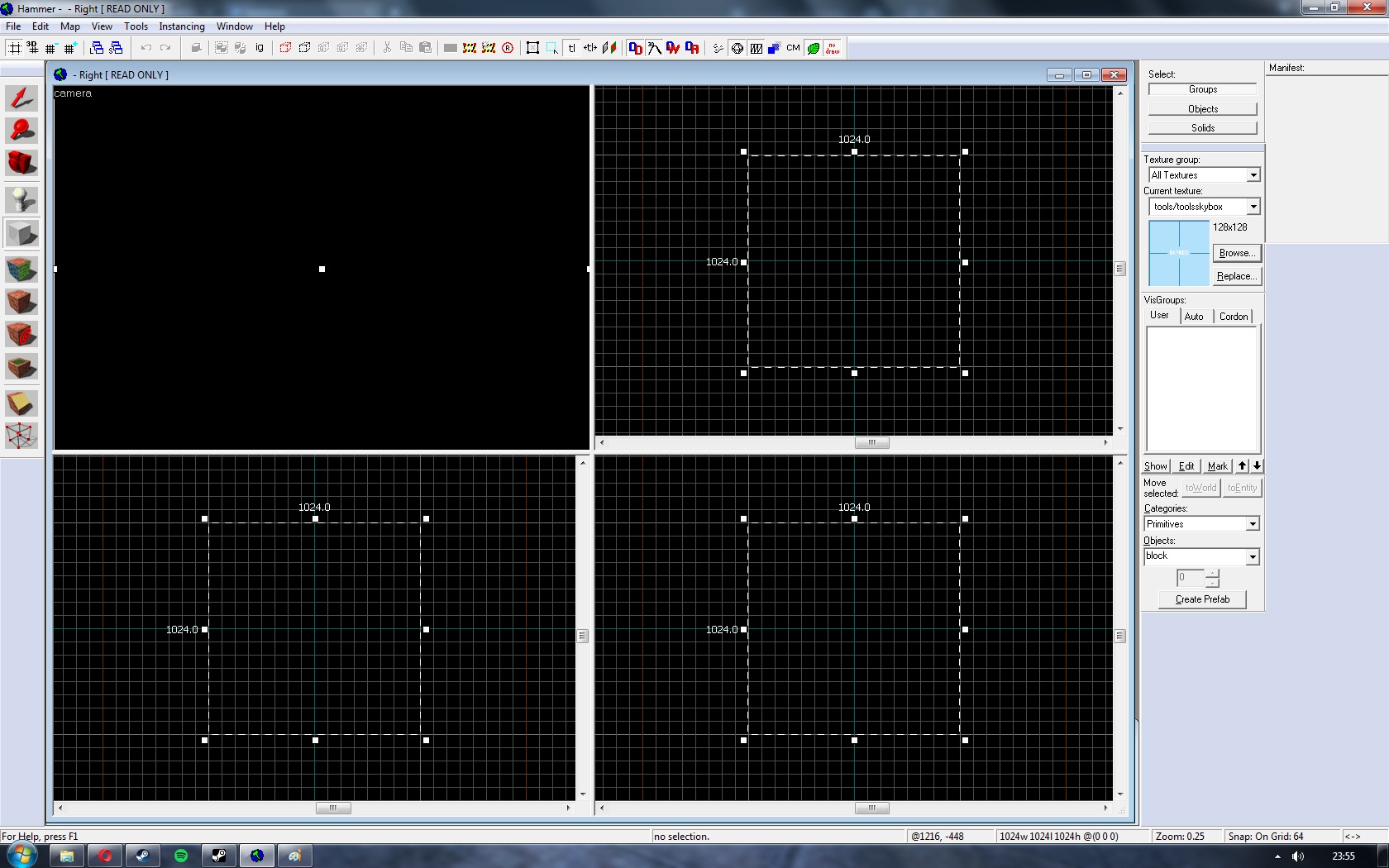Click the VisGroups Edit button
1389x868 pixels.
[1186, 466]
